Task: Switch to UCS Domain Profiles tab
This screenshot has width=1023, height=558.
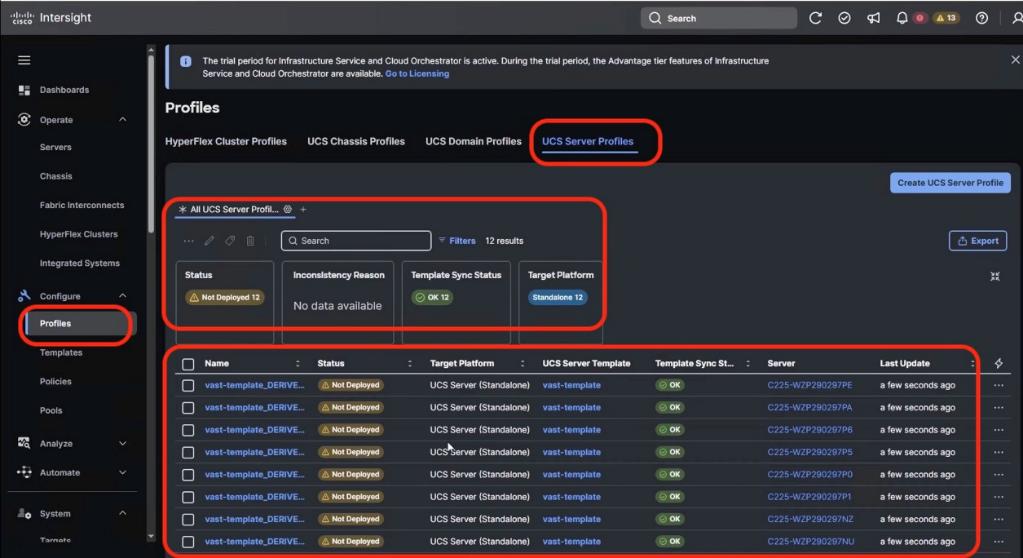Action: [473, 142]
